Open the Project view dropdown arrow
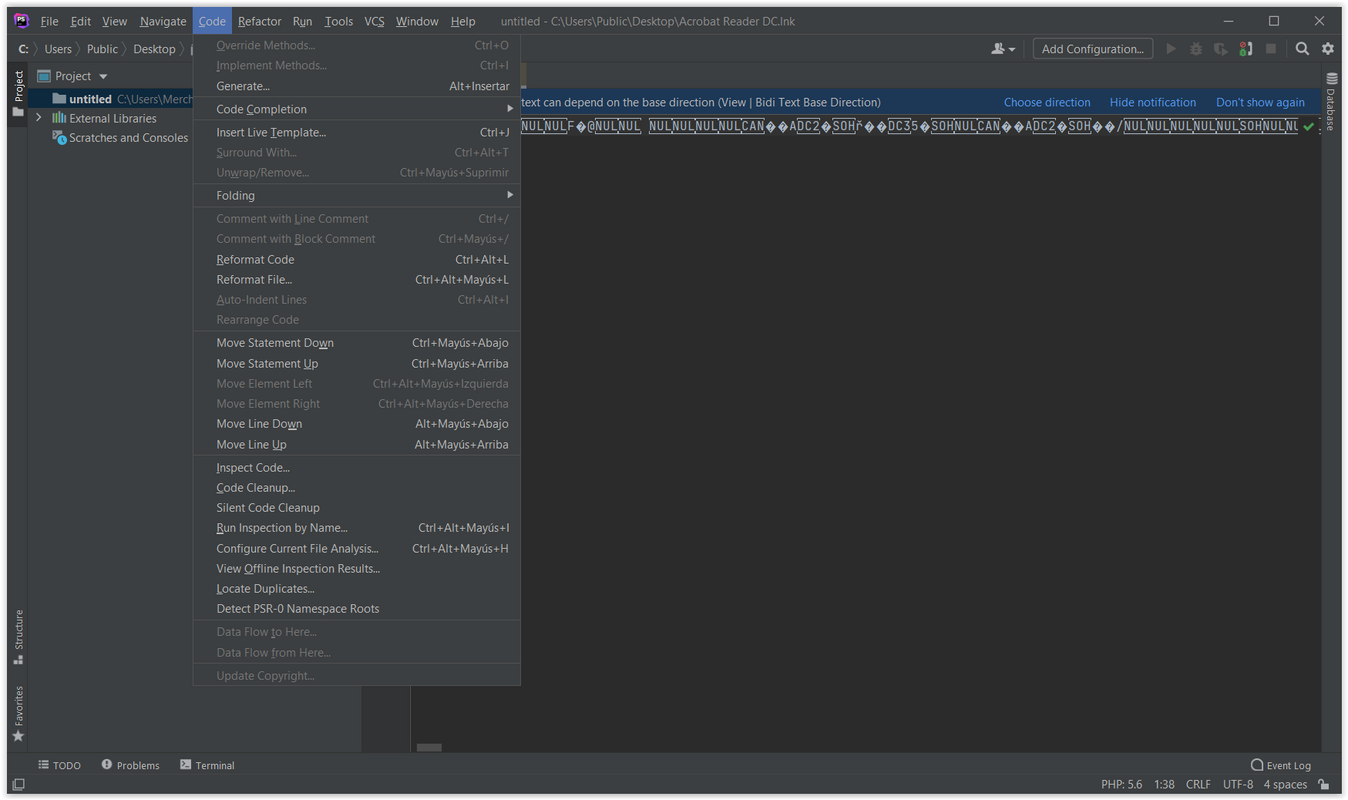Viewport: 1348px width, 800px height. (x=103, y=76)
